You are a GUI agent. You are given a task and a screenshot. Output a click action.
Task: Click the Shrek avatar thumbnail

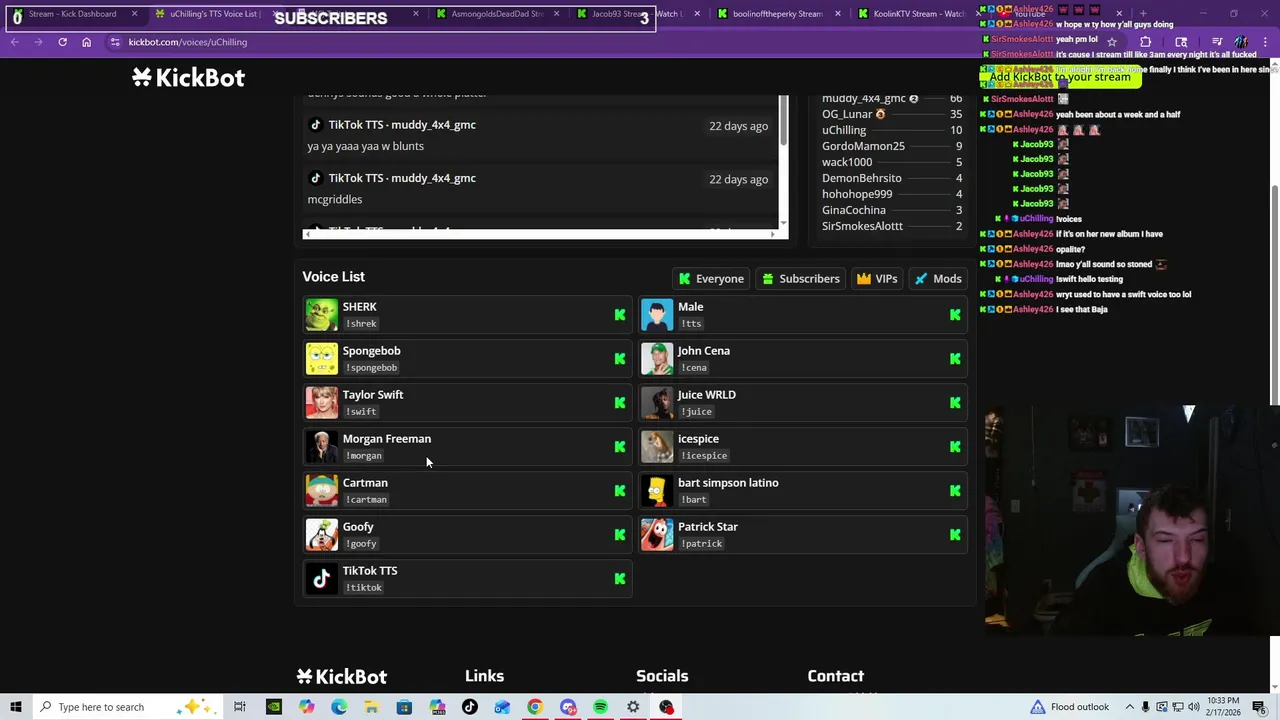322,315
